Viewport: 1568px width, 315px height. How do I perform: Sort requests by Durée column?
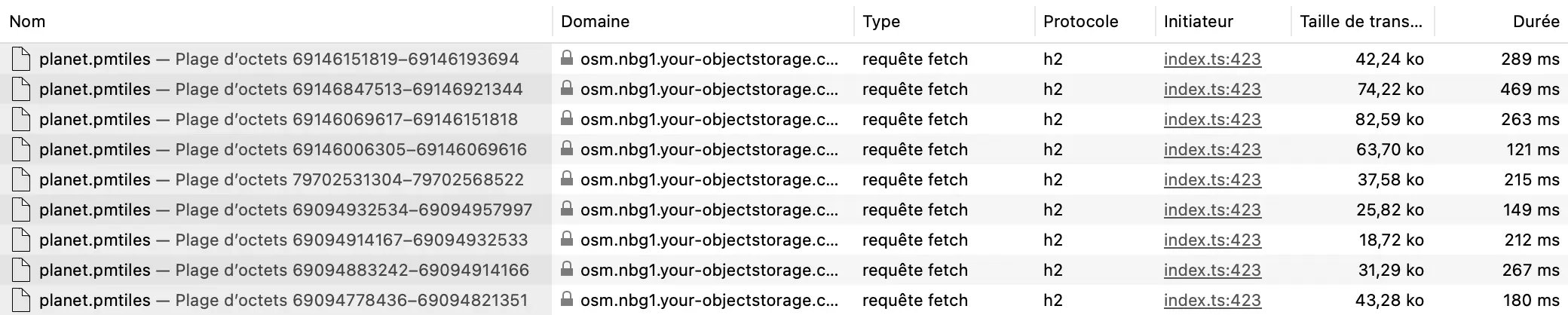(x=1536, y=21)
